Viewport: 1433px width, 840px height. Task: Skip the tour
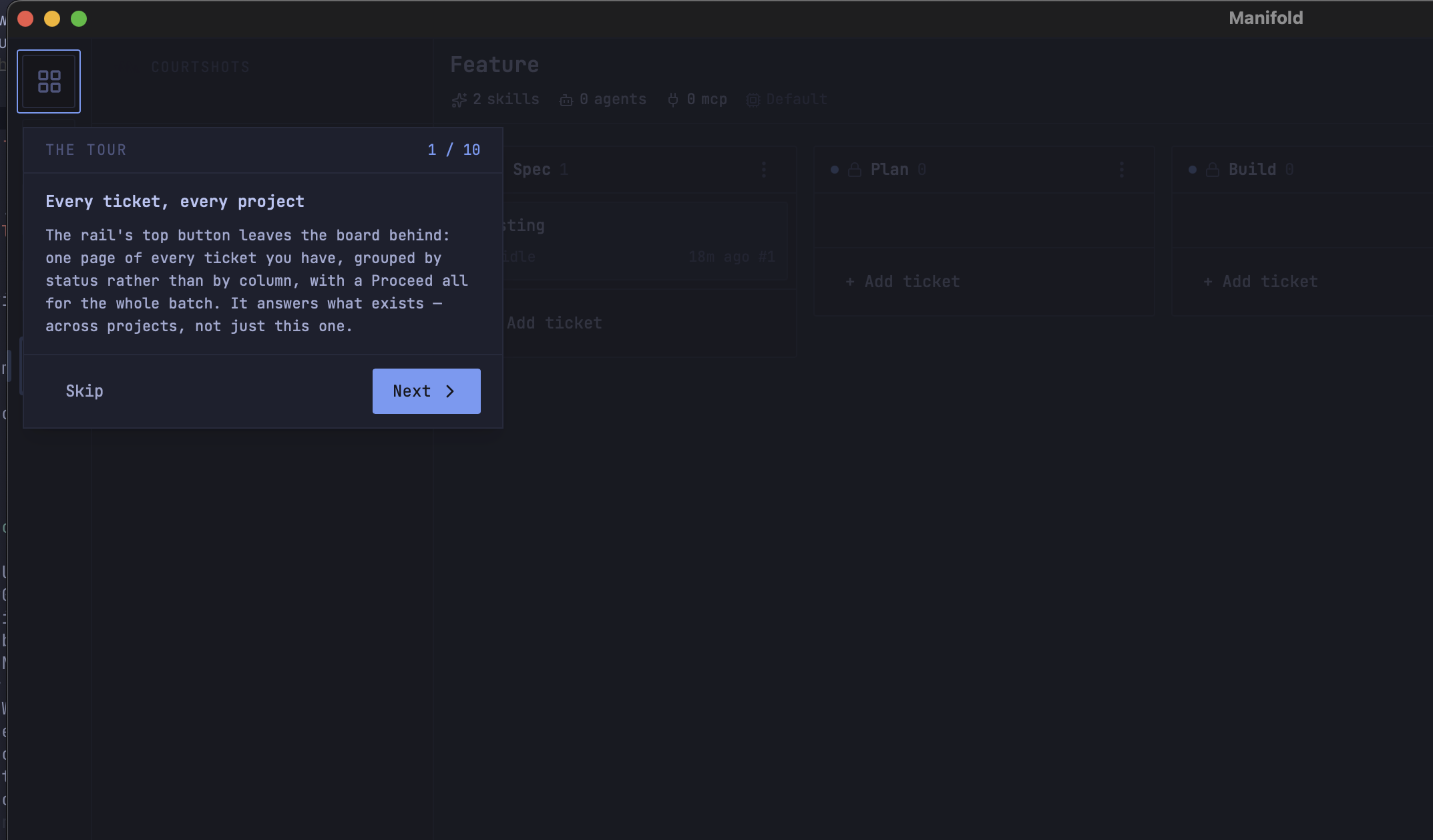(x=84, y=391)
